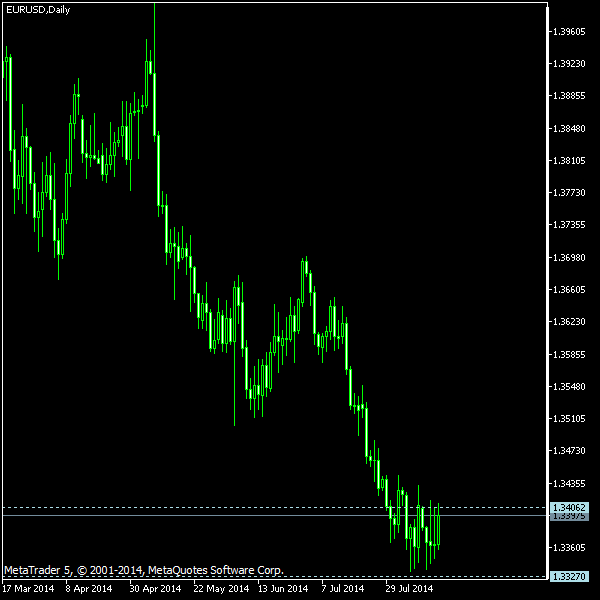The width and height of the screenshot is (600, 600).
Task: Click the 1.35105 price scale value
Action: point(569,419)
